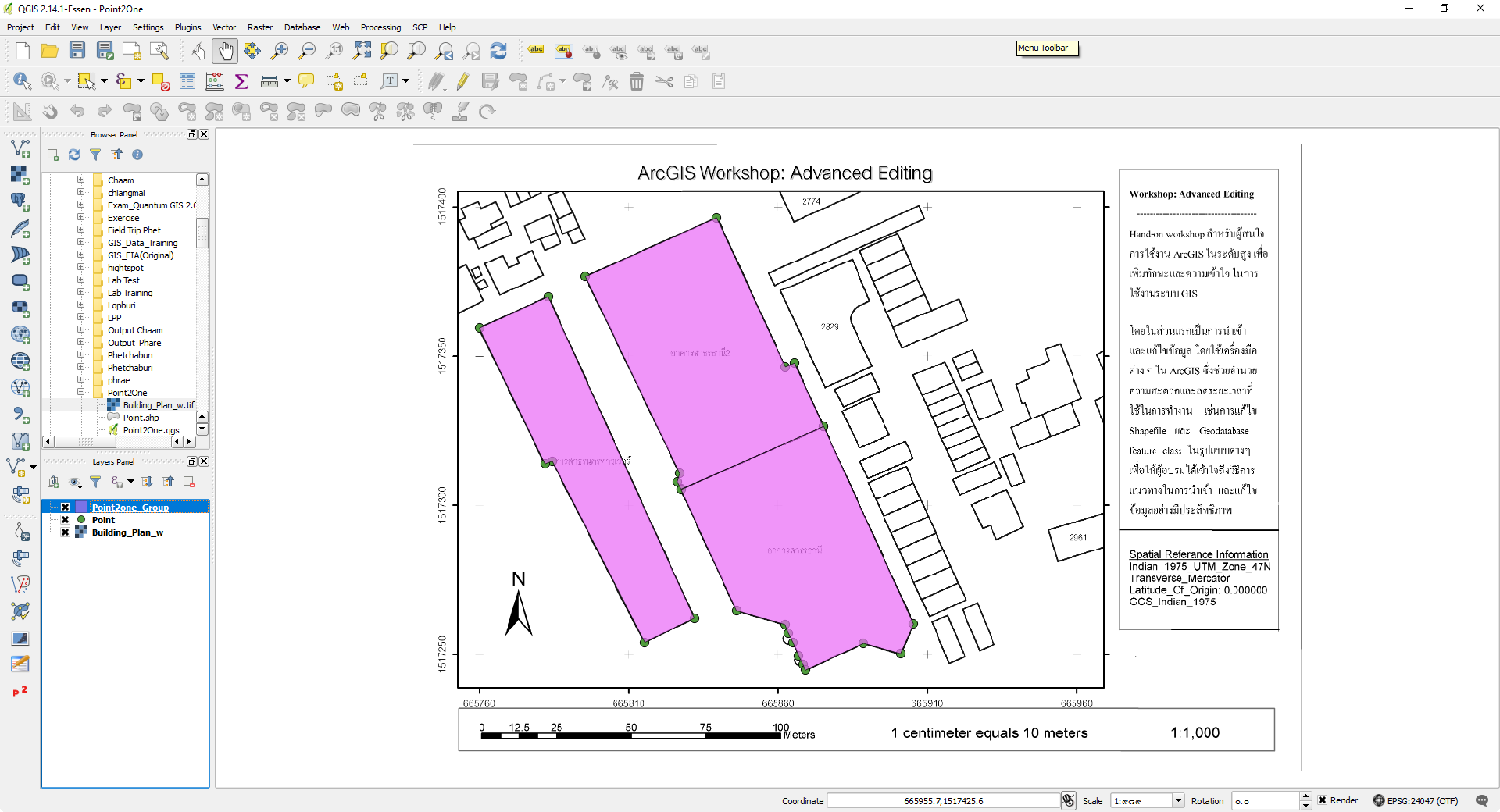Click the EPSG:24047 (OTF) CRS status button
Screen dimensions: 1500x812
(1416, 800)
